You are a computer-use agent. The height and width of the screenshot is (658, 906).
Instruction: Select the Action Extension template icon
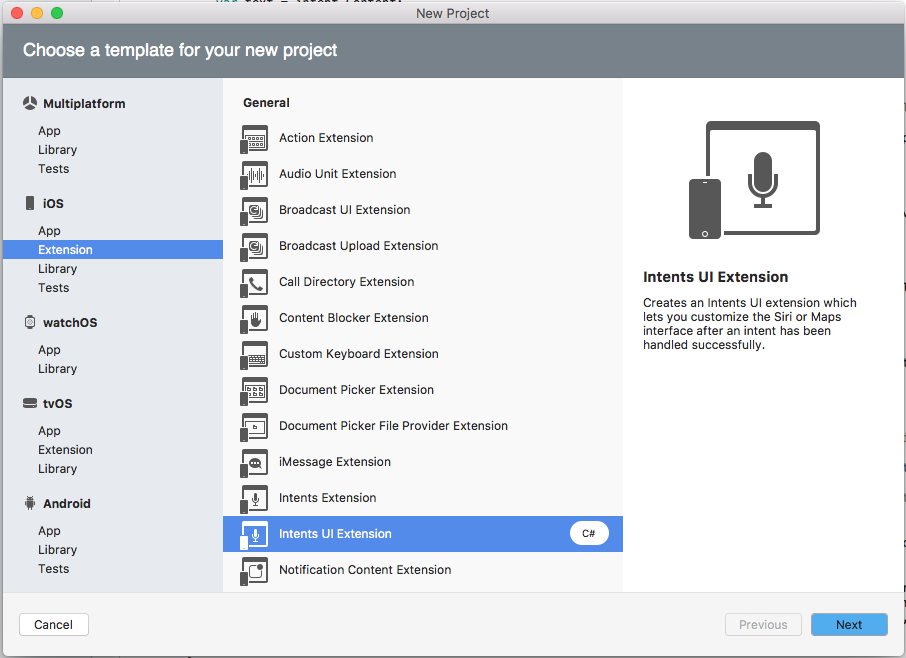click(x=255, y=138)
